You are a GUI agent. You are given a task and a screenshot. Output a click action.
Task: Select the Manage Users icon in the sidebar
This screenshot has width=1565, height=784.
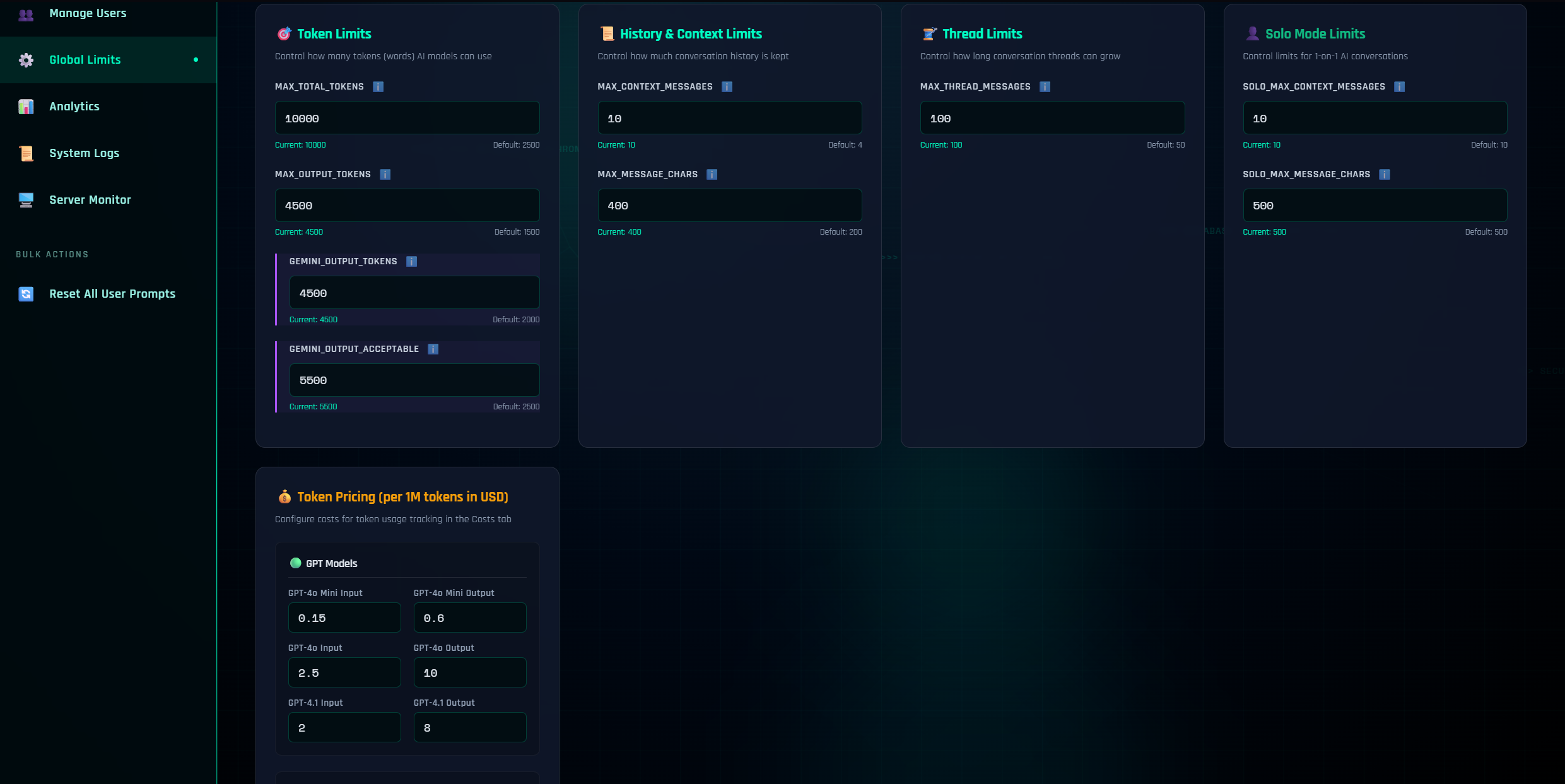point(26,15)
